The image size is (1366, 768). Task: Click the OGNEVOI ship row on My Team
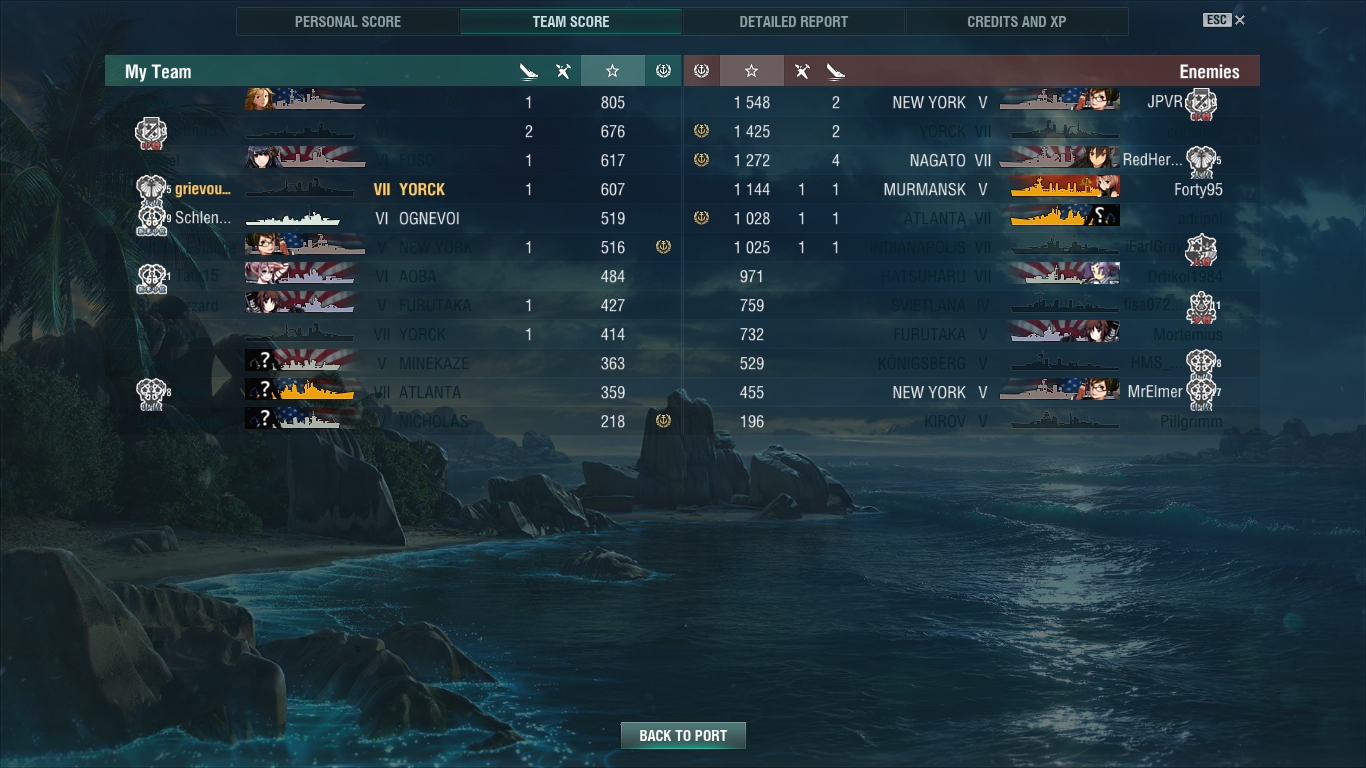pos(393,218)
